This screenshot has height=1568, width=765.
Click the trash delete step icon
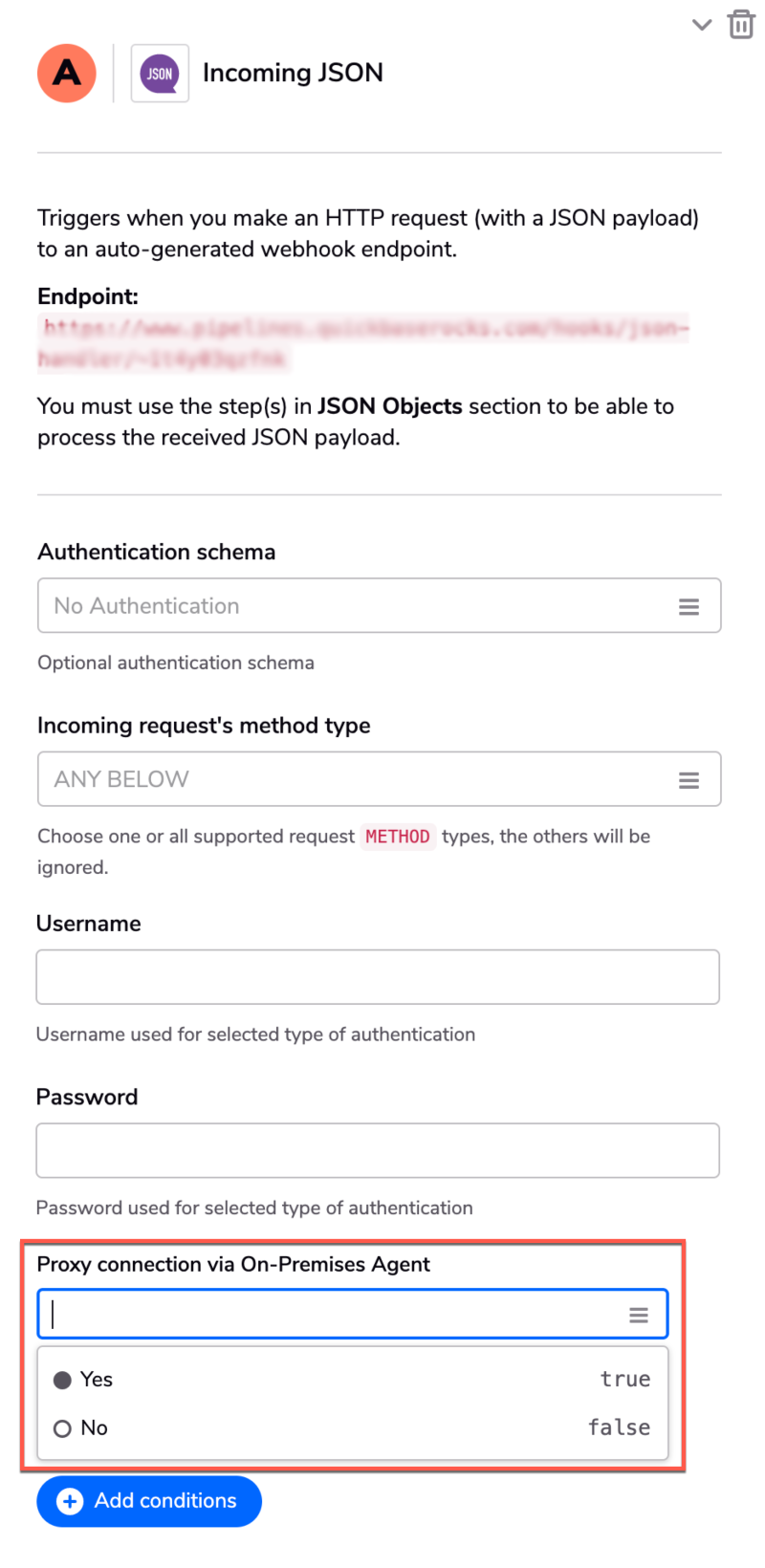pyautogui.click(x=741, y=24)
